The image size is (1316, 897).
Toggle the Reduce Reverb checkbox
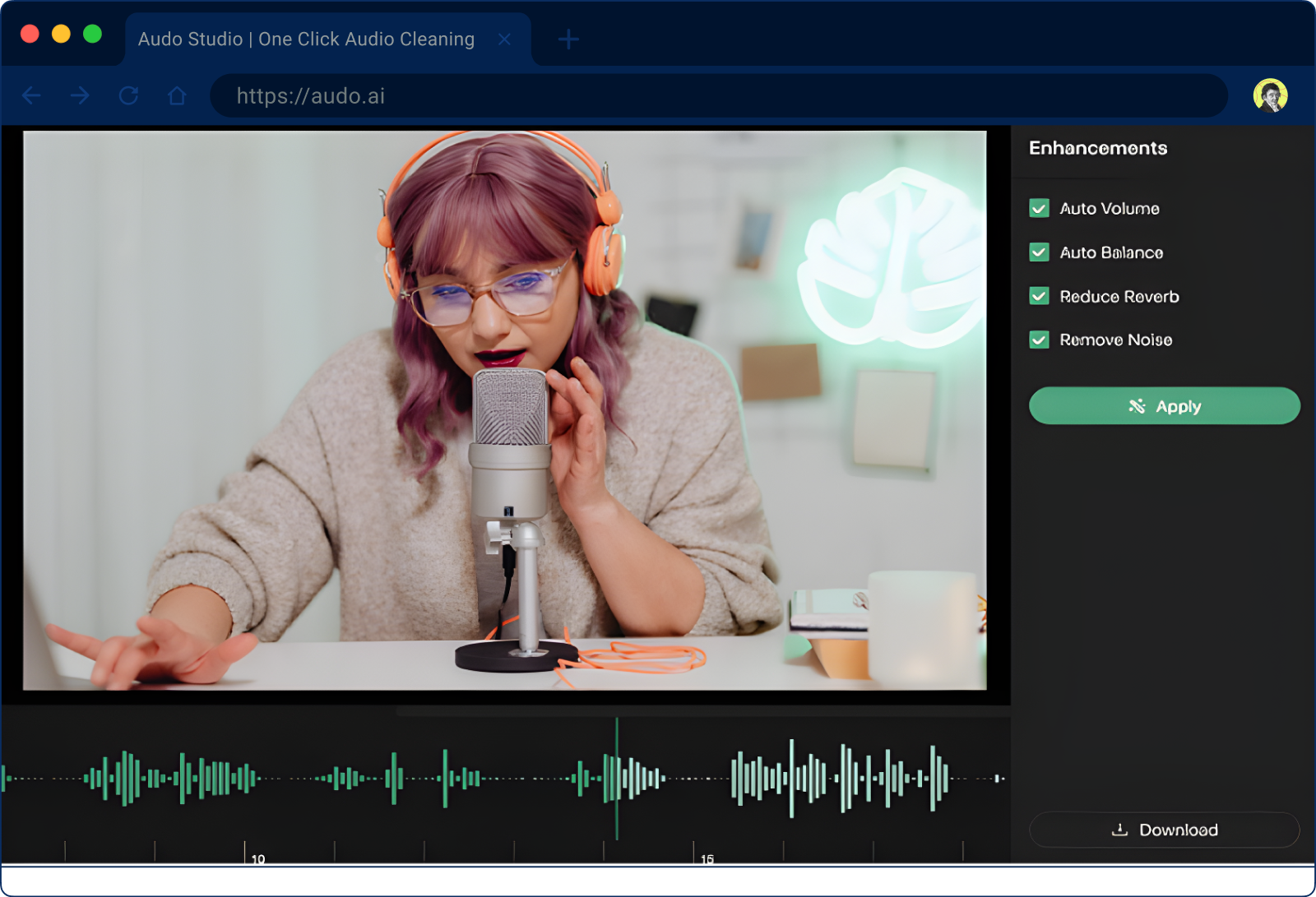coord(1038,296)
